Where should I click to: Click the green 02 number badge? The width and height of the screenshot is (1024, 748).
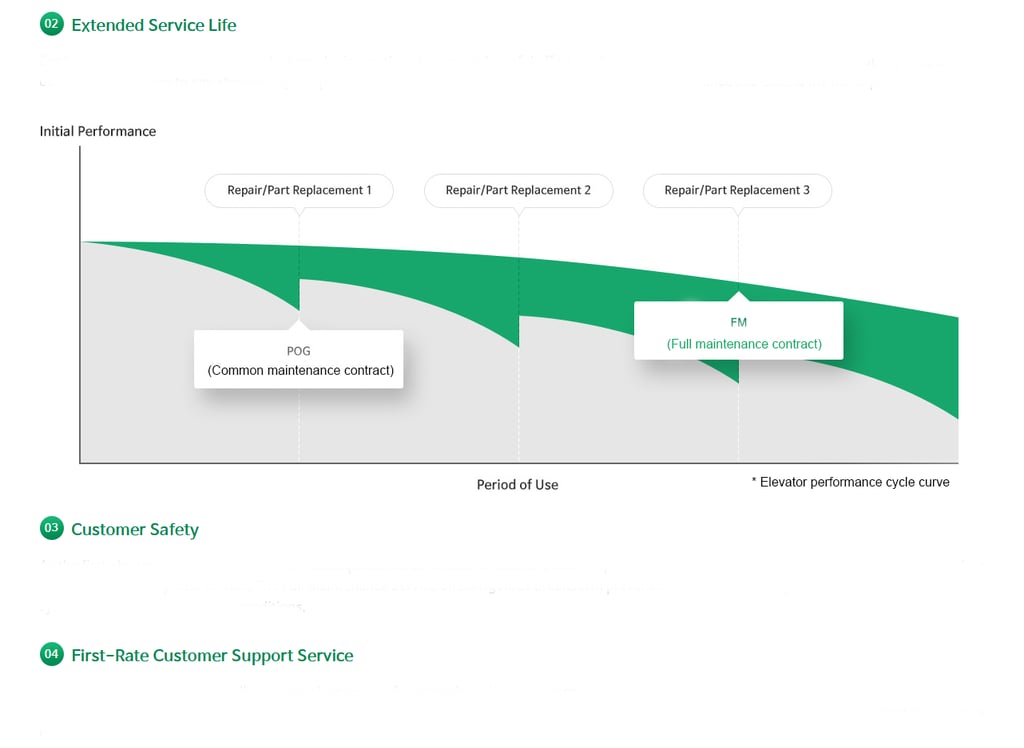click(52, 24)
